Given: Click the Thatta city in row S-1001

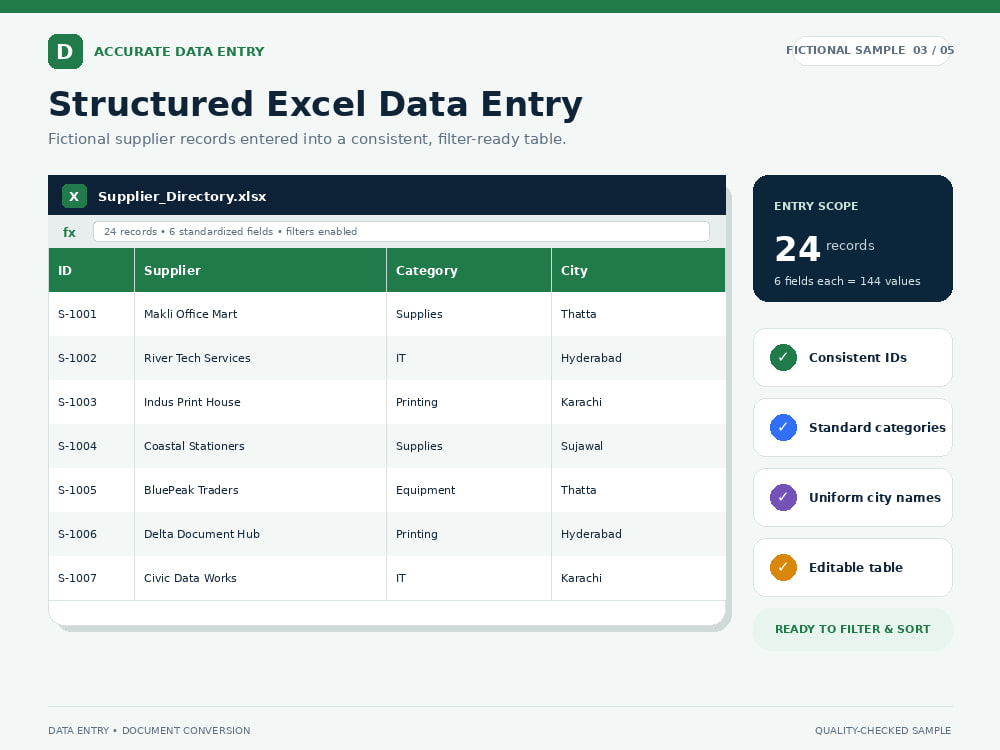Looking at the screenshot, I should tap(638, 314).
